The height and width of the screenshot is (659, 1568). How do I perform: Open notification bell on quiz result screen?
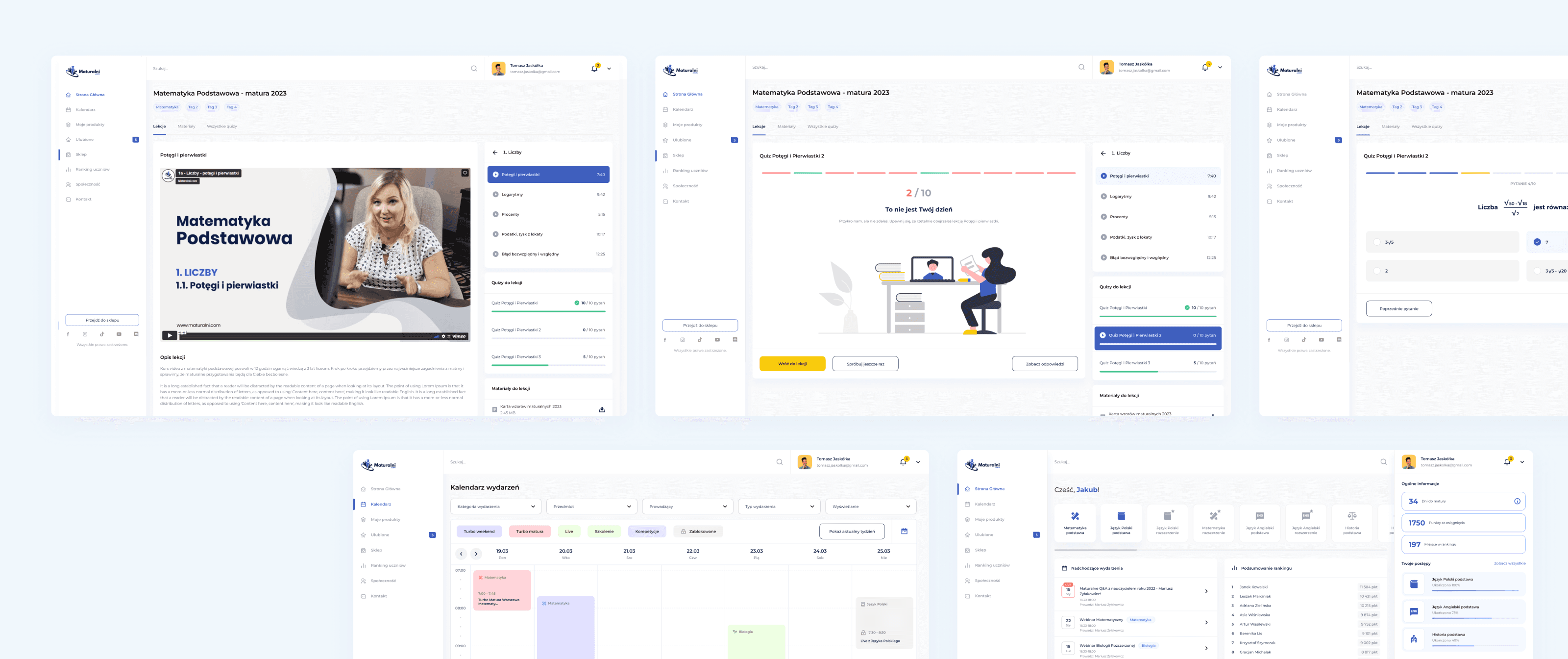1205,67
